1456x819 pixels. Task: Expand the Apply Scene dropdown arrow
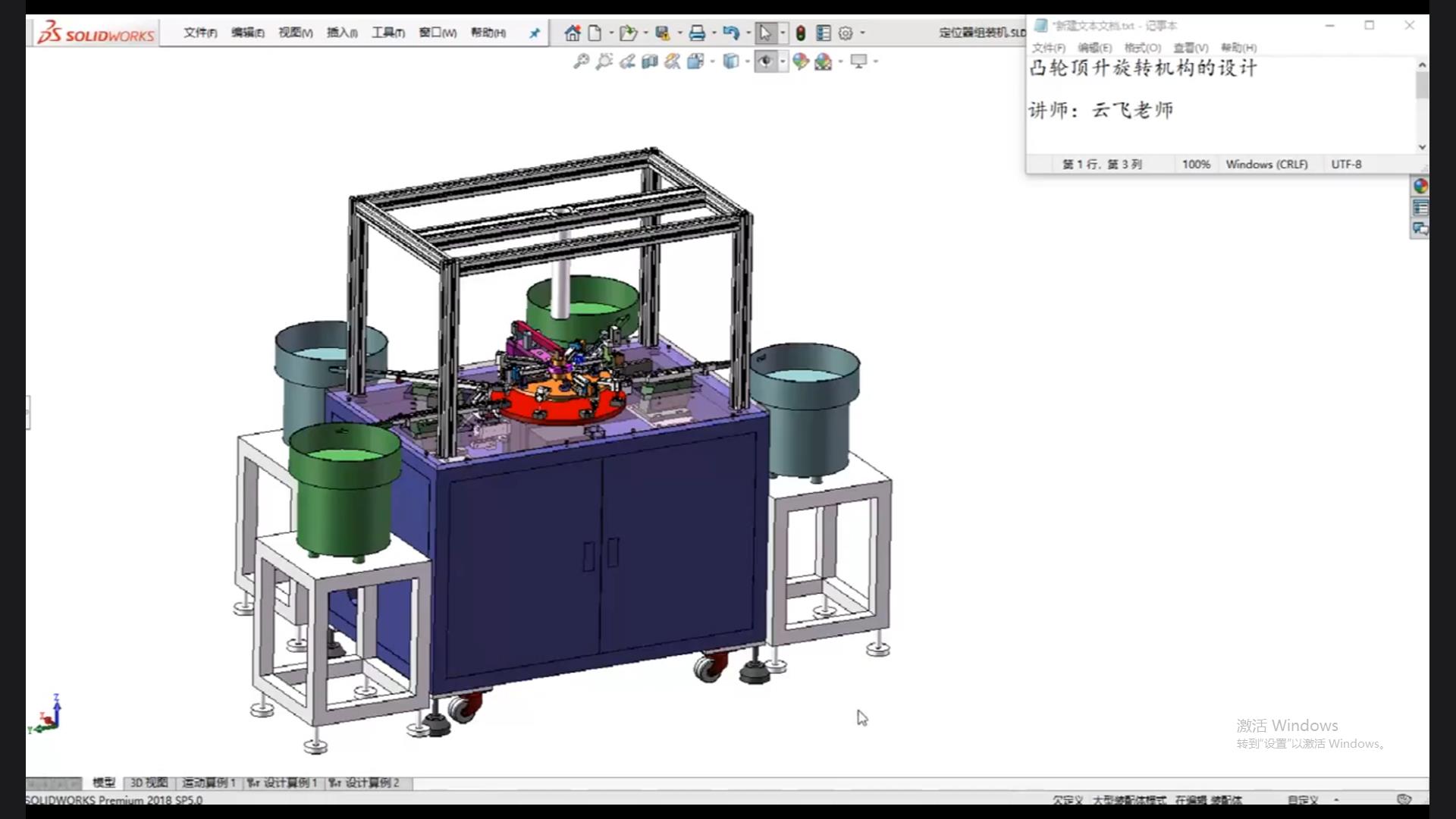[841, 61]
